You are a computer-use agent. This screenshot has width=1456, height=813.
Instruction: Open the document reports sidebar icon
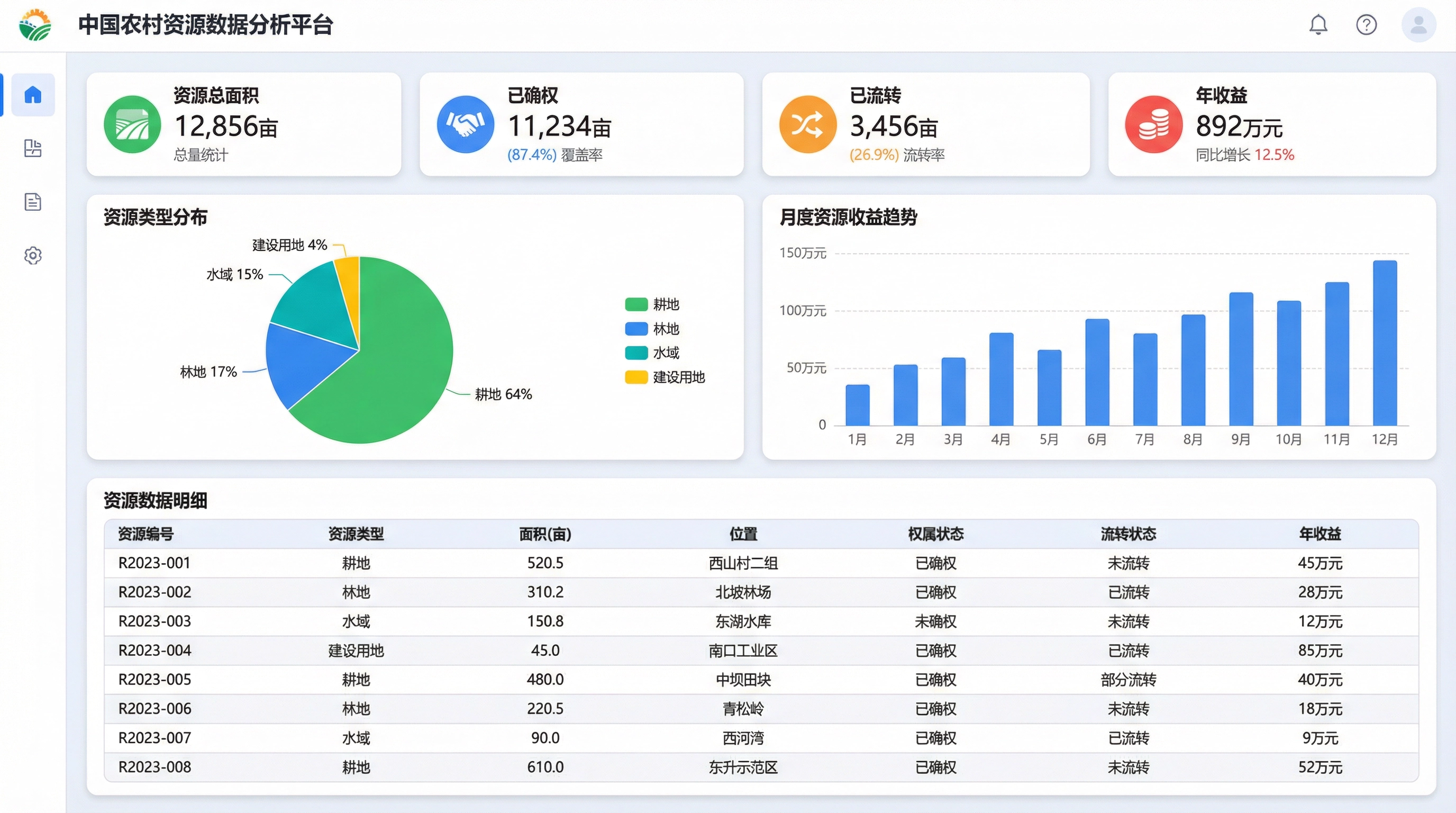coord(33,202)
